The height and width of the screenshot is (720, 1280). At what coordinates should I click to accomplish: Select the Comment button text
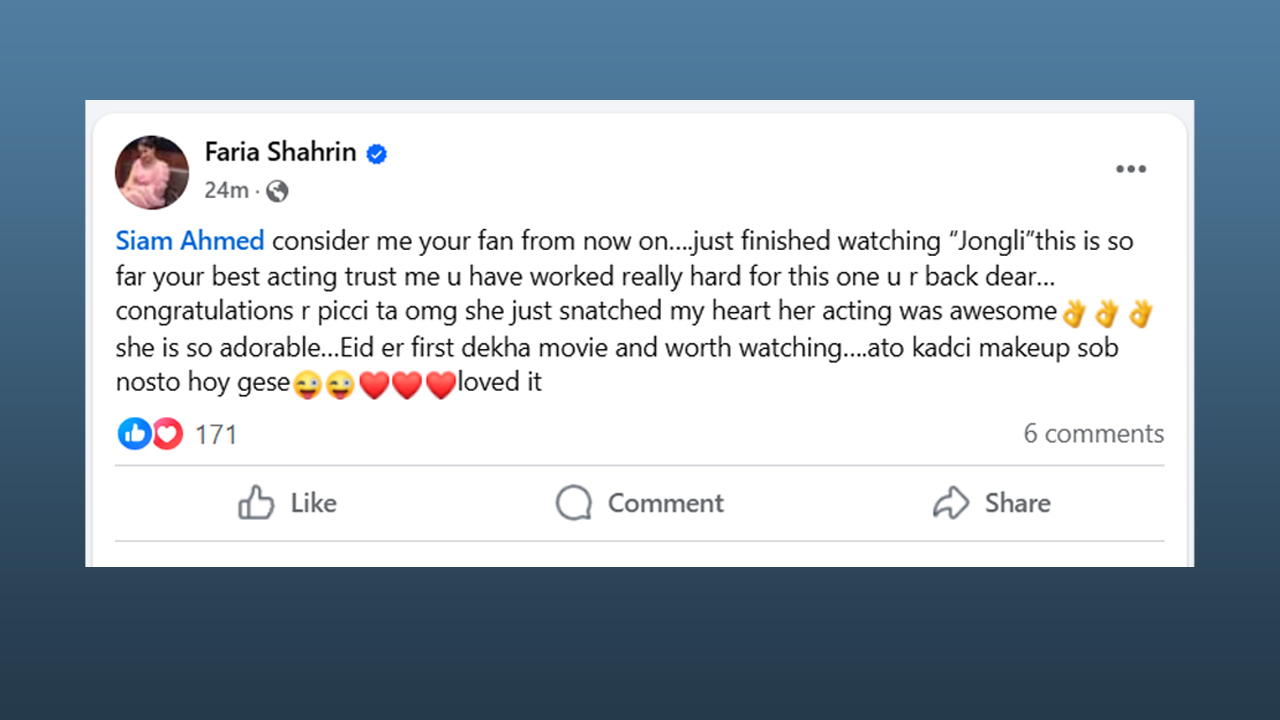tap(665, 502)
